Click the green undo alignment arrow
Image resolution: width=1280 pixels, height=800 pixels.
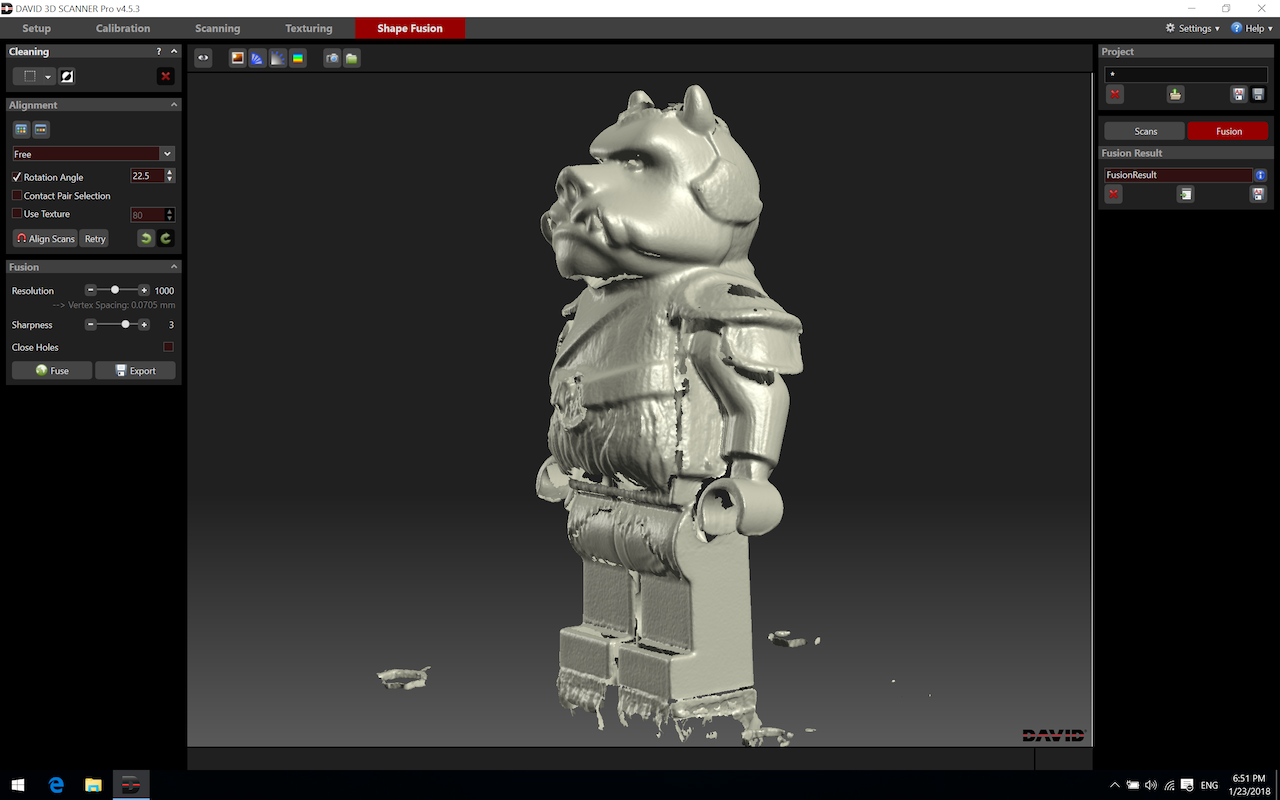146,238
